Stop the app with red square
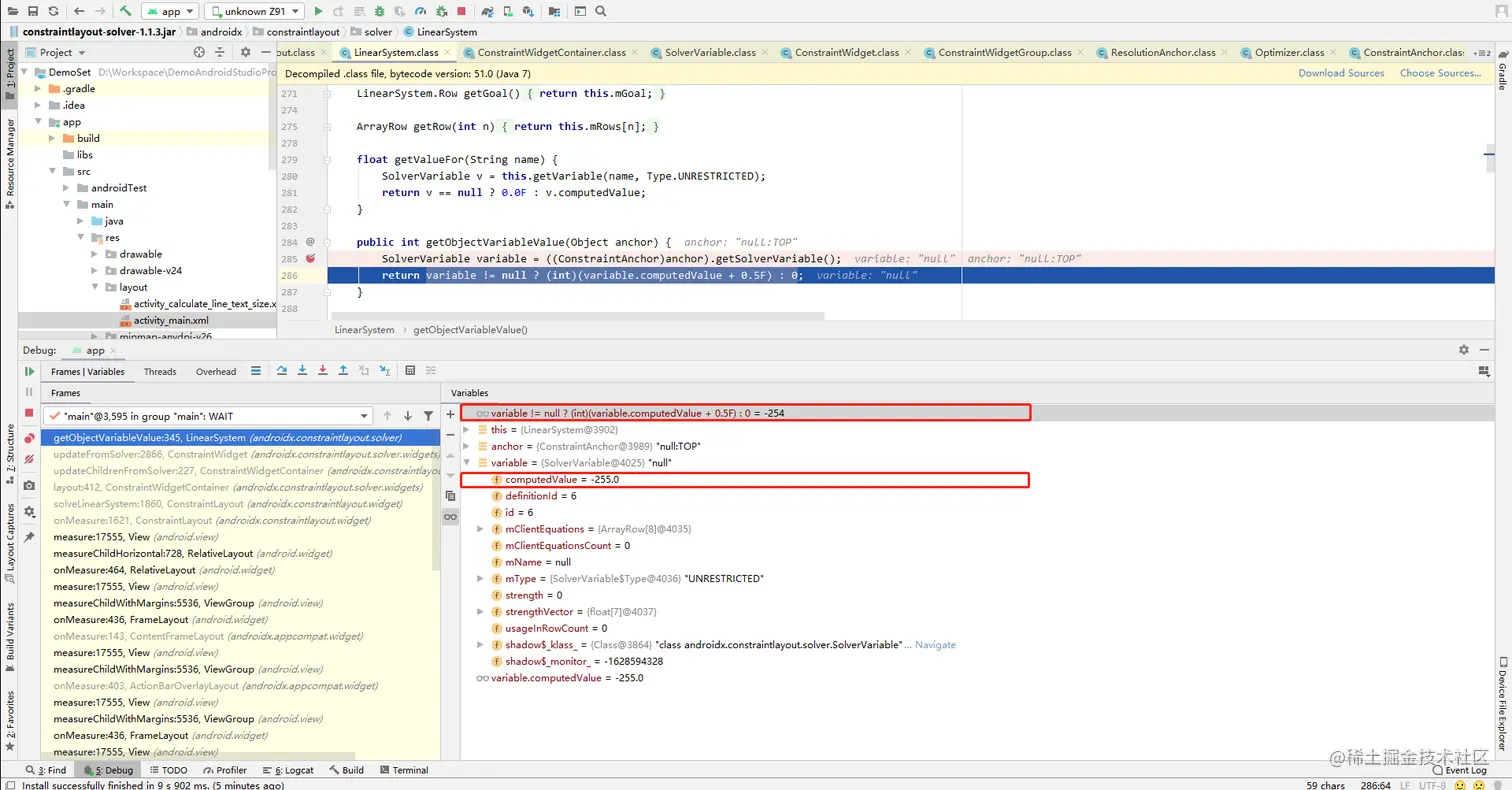This screenshot has height=790, width=1512. click(461, 11)
